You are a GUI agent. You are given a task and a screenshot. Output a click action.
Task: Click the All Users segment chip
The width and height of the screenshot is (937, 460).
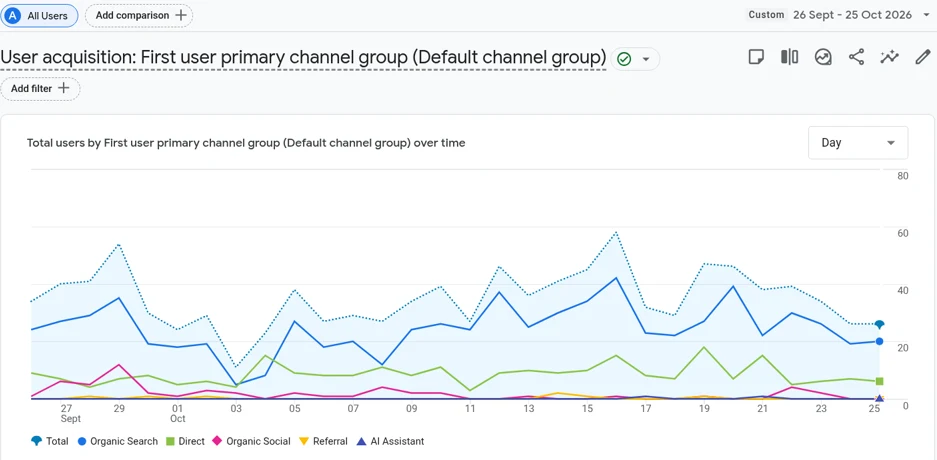tap(40, 16)
